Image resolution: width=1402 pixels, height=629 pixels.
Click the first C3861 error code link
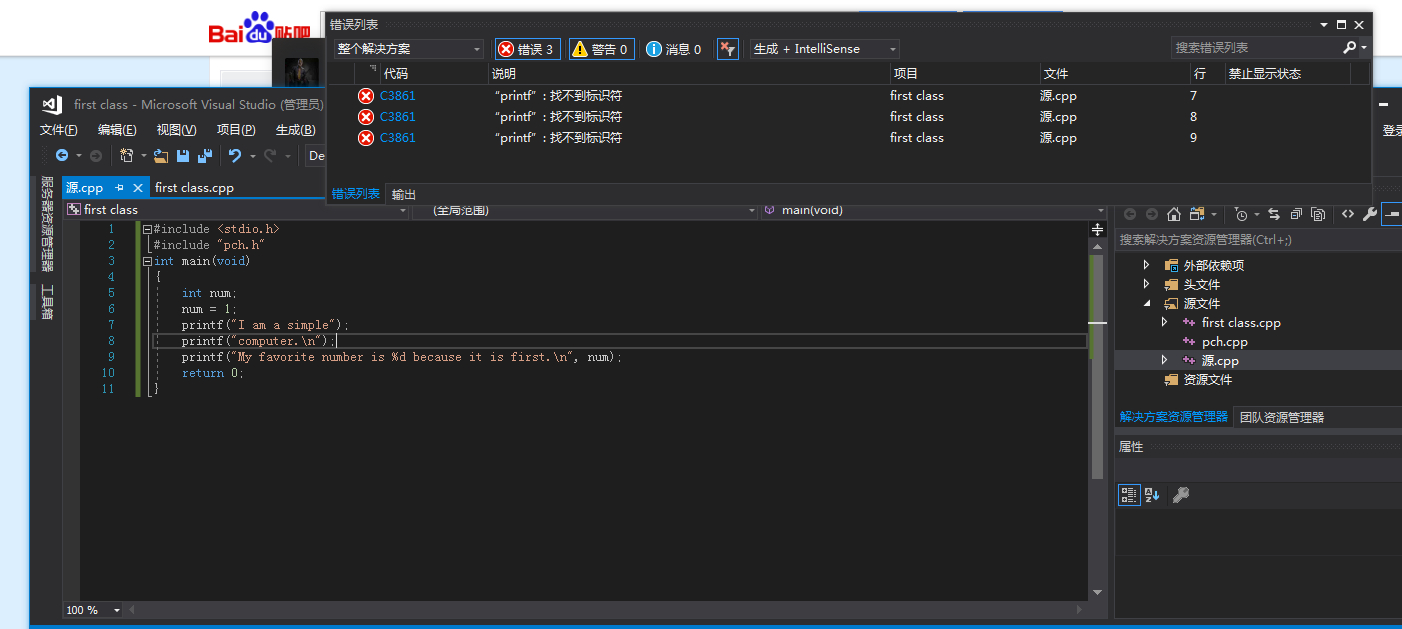tap(397, 96)
